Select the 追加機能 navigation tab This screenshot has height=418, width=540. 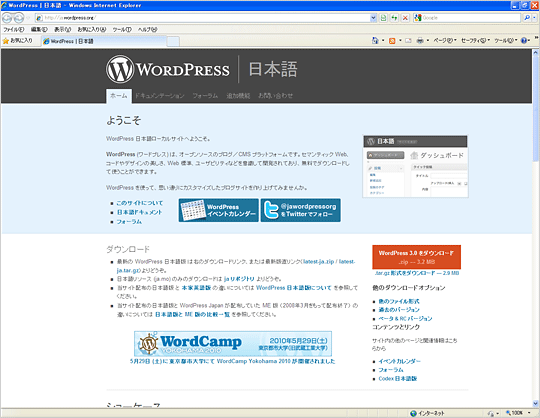238,96
